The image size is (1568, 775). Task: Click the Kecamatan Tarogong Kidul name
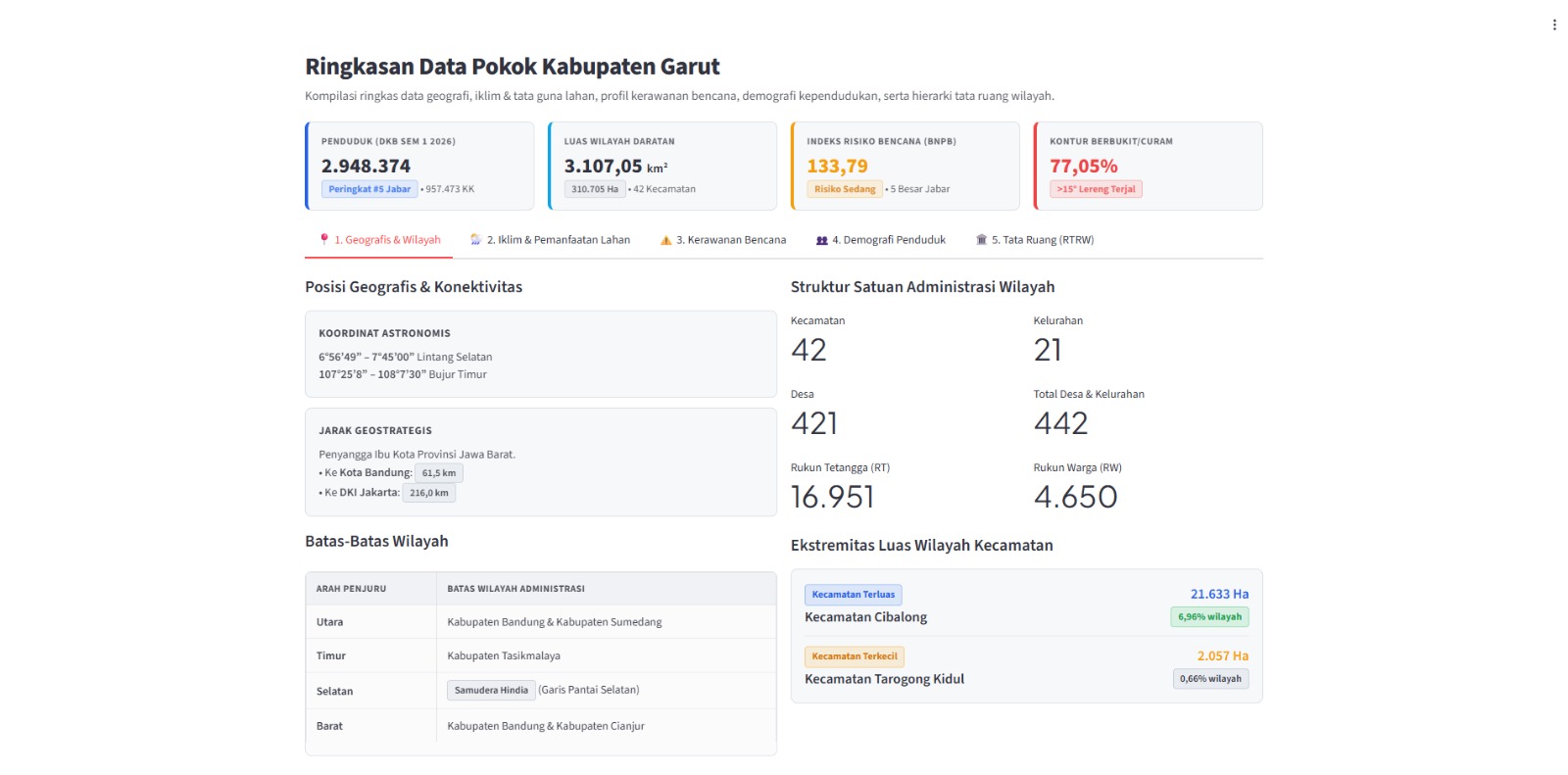click(x=884, y=679)
